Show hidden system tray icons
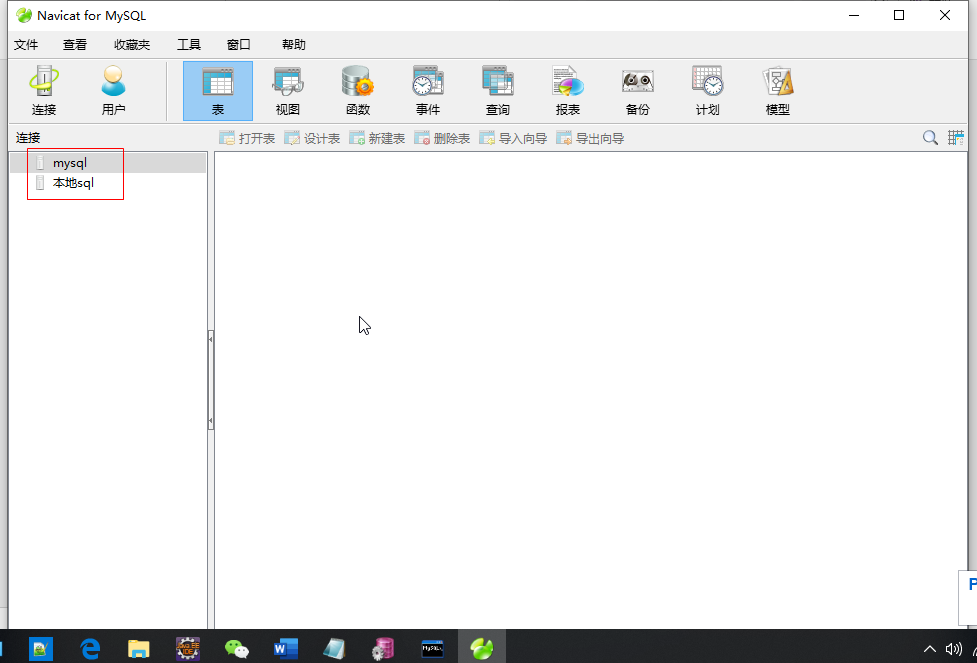This screenshot has width=977, height=663. tap(930, 649)
